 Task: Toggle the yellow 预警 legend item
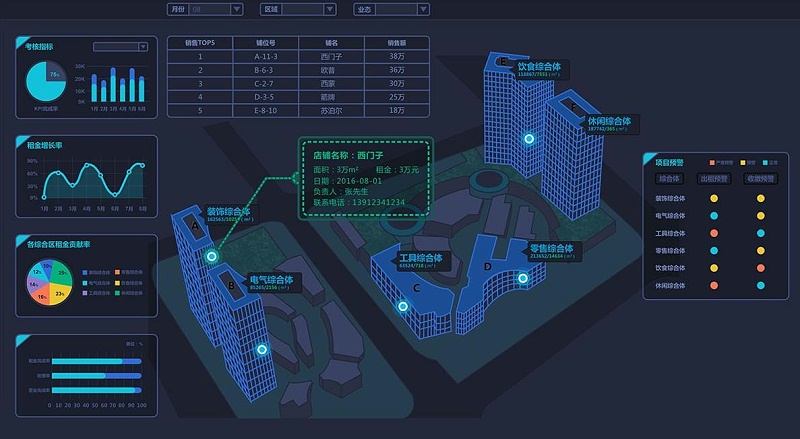(x=745, y=162)
